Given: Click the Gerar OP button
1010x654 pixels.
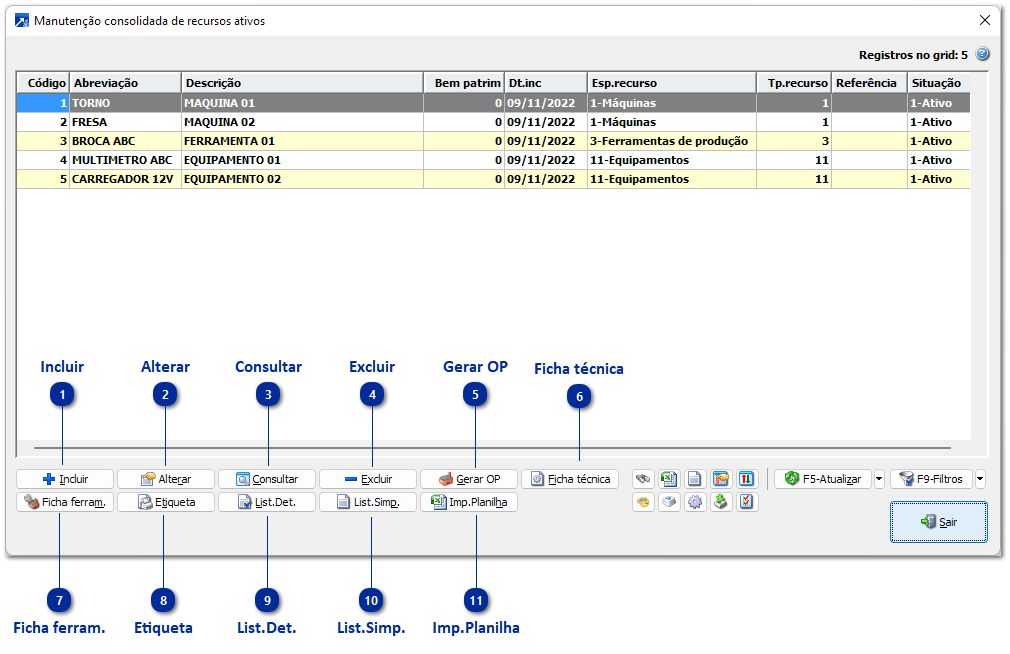Looking at the screenshot, I should [468, 479].
